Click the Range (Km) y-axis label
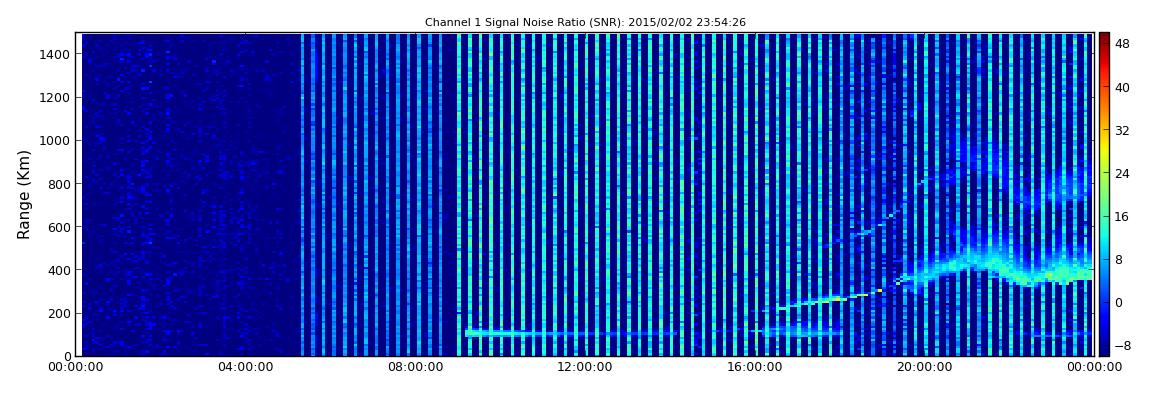 coord(24,194)
